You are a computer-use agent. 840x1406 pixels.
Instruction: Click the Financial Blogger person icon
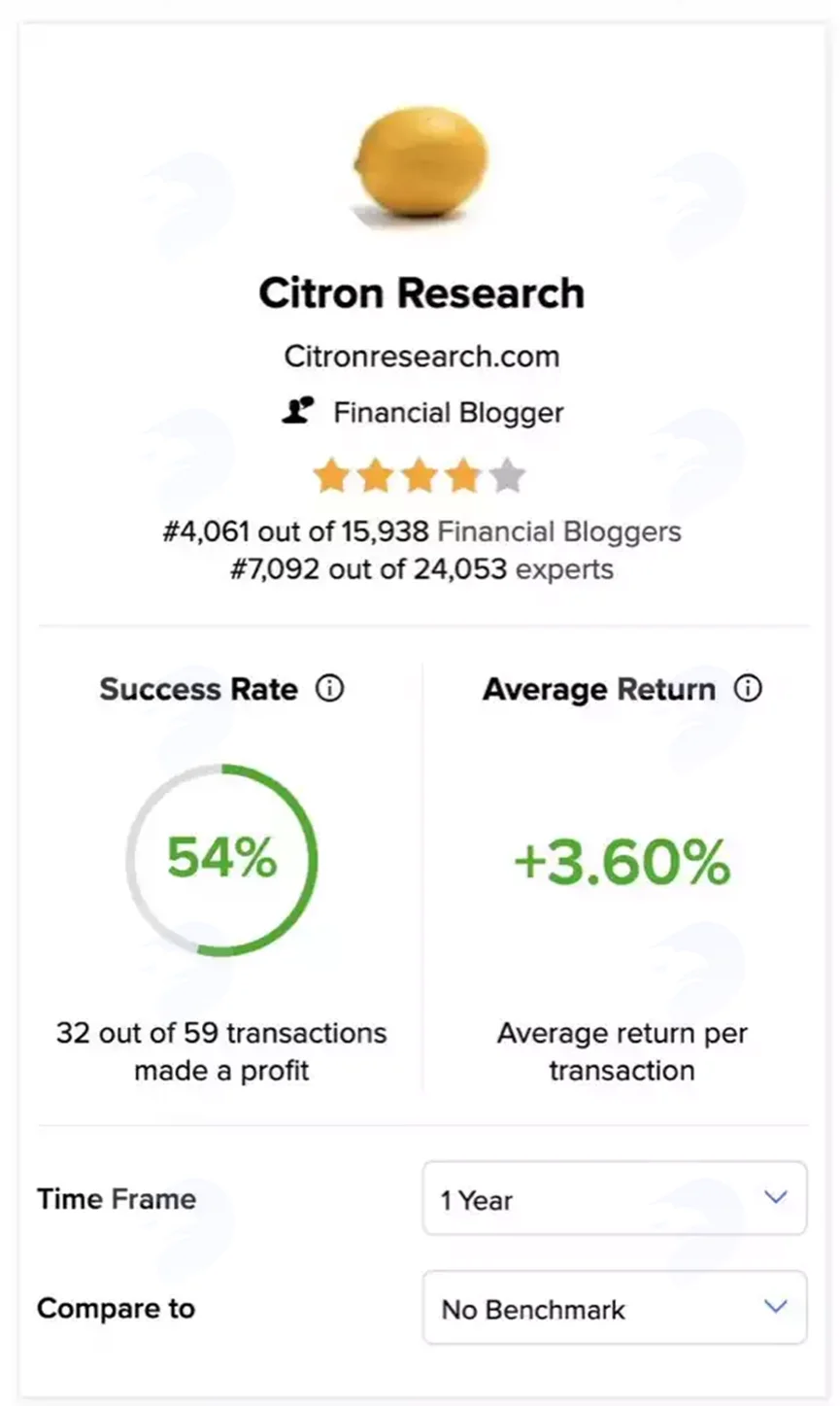point(298,411)
